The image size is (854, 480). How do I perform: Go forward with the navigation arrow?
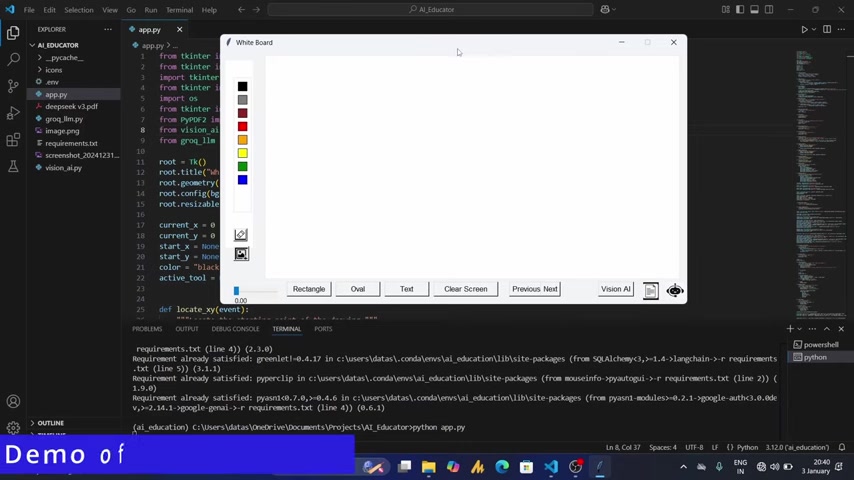pos(256,9)
